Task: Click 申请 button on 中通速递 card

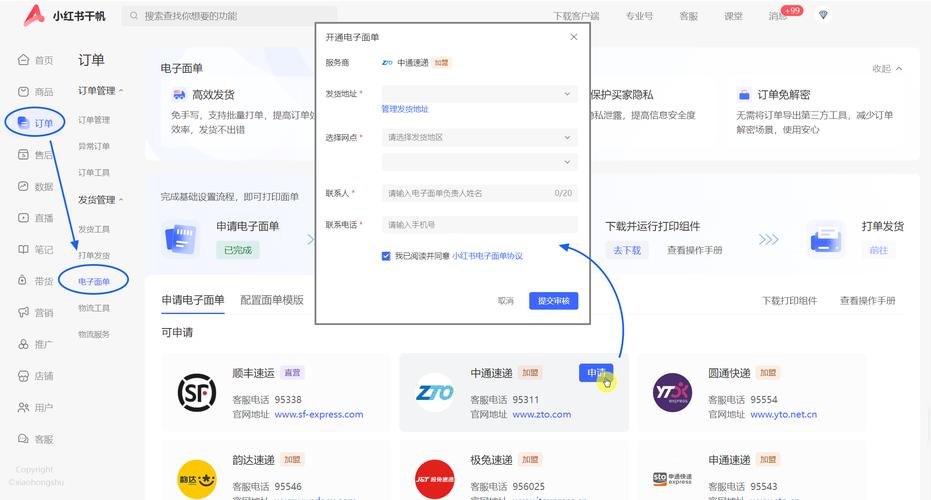Action: (x=596, y=372)
